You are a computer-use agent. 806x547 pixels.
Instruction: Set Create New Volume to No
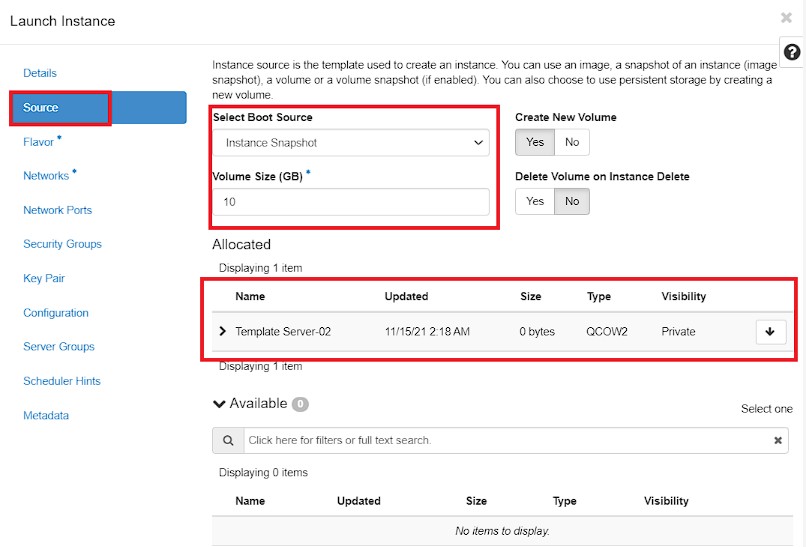click(x=572, y=142)
